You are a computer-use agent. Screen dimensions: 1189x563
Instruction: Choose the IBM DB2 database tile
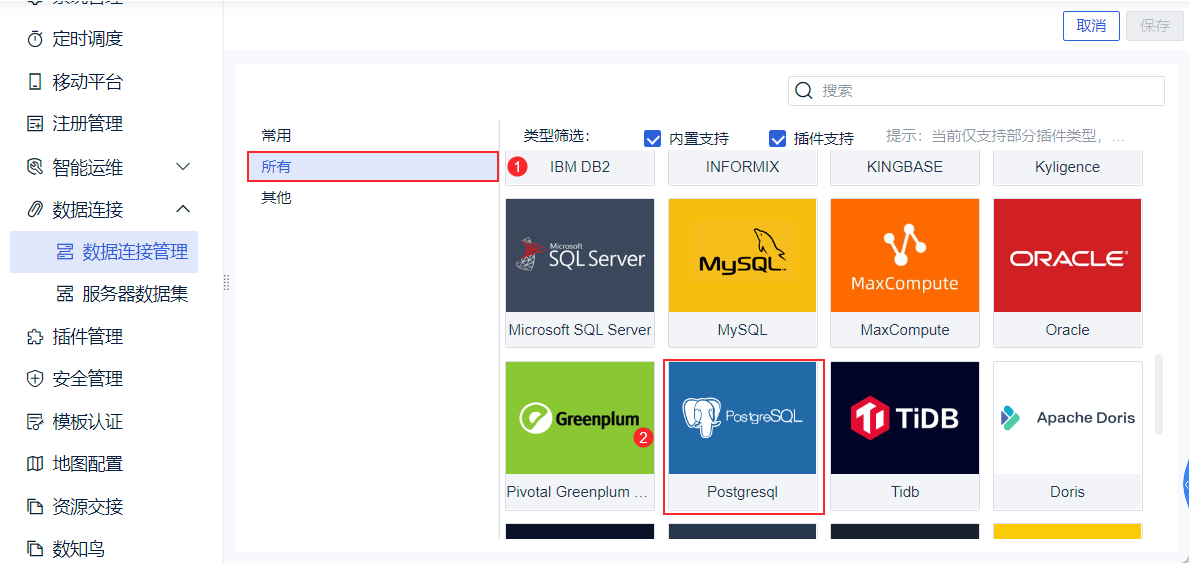pos(580,168)
